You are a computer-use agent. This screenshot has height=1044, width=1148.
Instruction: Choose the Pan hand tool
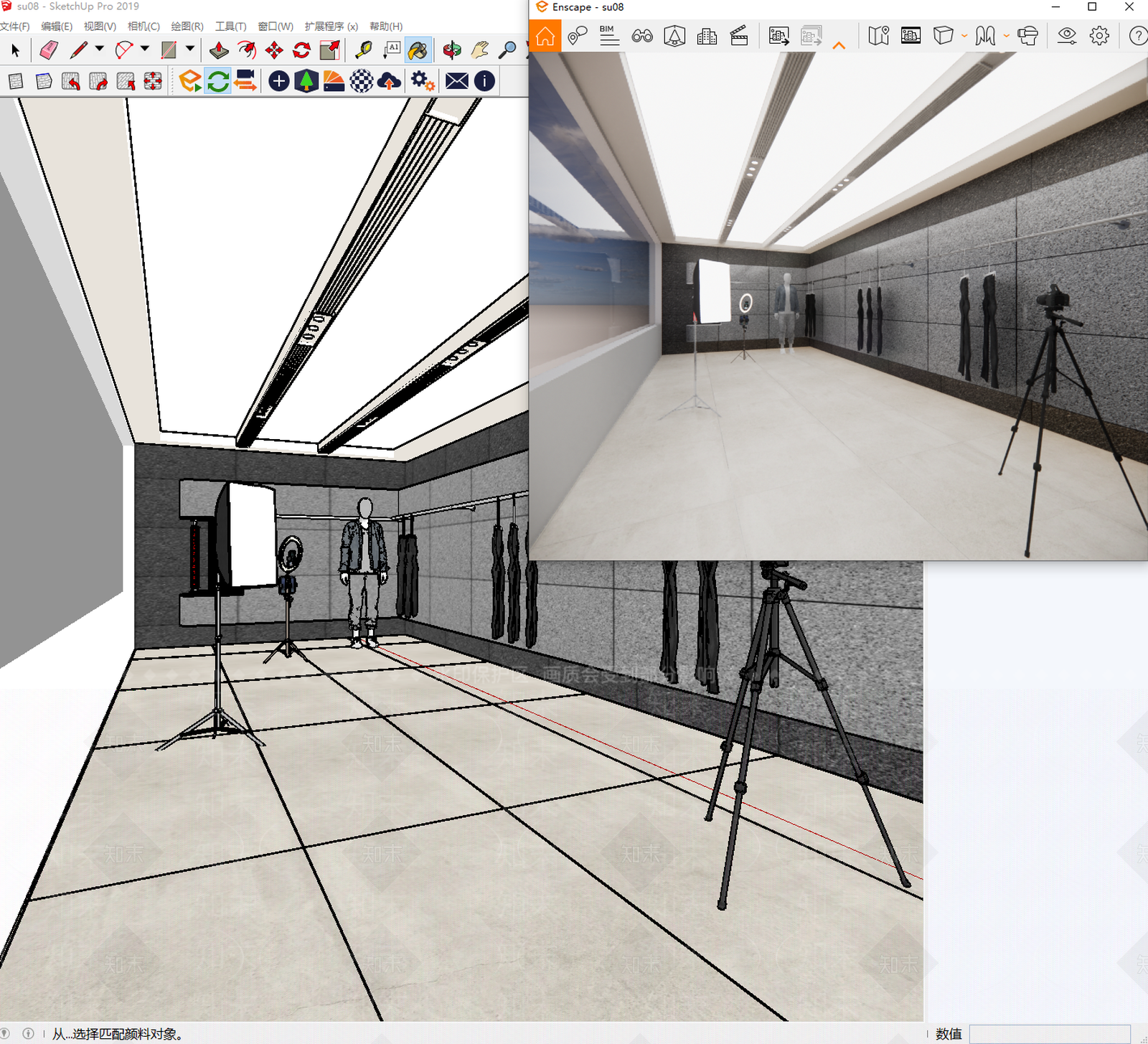[479, 50]
